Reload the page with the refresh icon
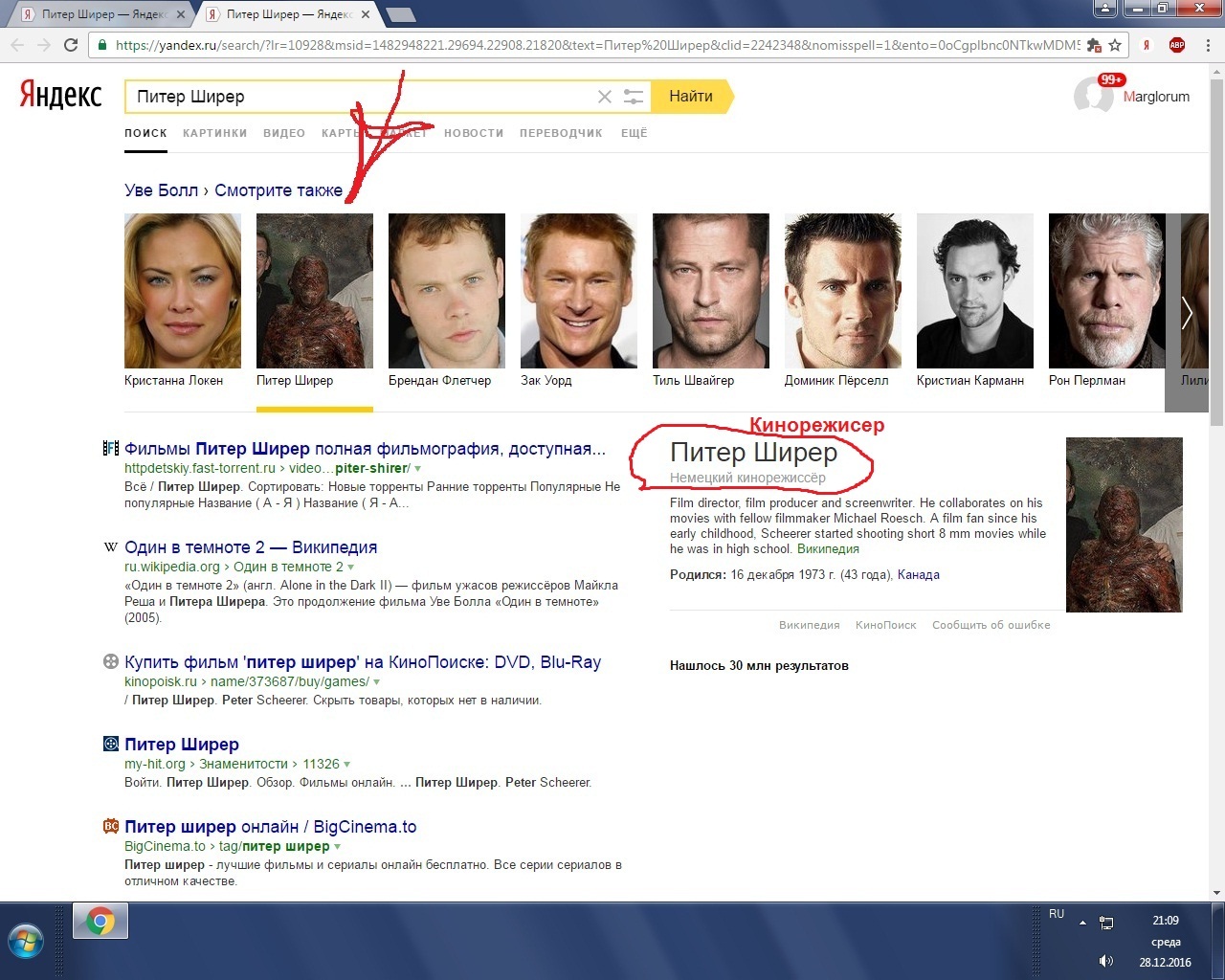The width and height of the screenshot is (1225, 980). [71, 45]
